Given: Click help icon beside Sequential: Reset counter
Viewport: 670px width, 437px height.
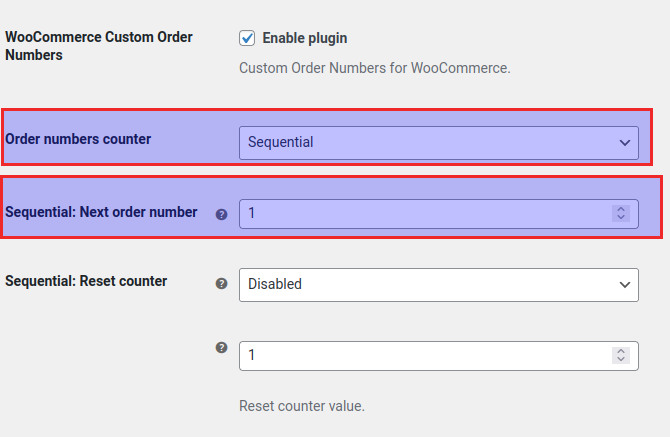Looking at the screenshot, I should [222, 283].
